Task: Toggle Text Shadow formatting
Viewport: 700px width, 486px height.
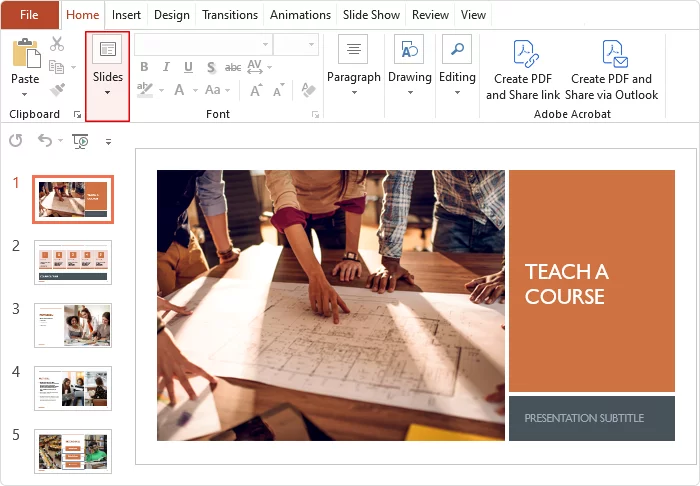Action: [211, 67]
